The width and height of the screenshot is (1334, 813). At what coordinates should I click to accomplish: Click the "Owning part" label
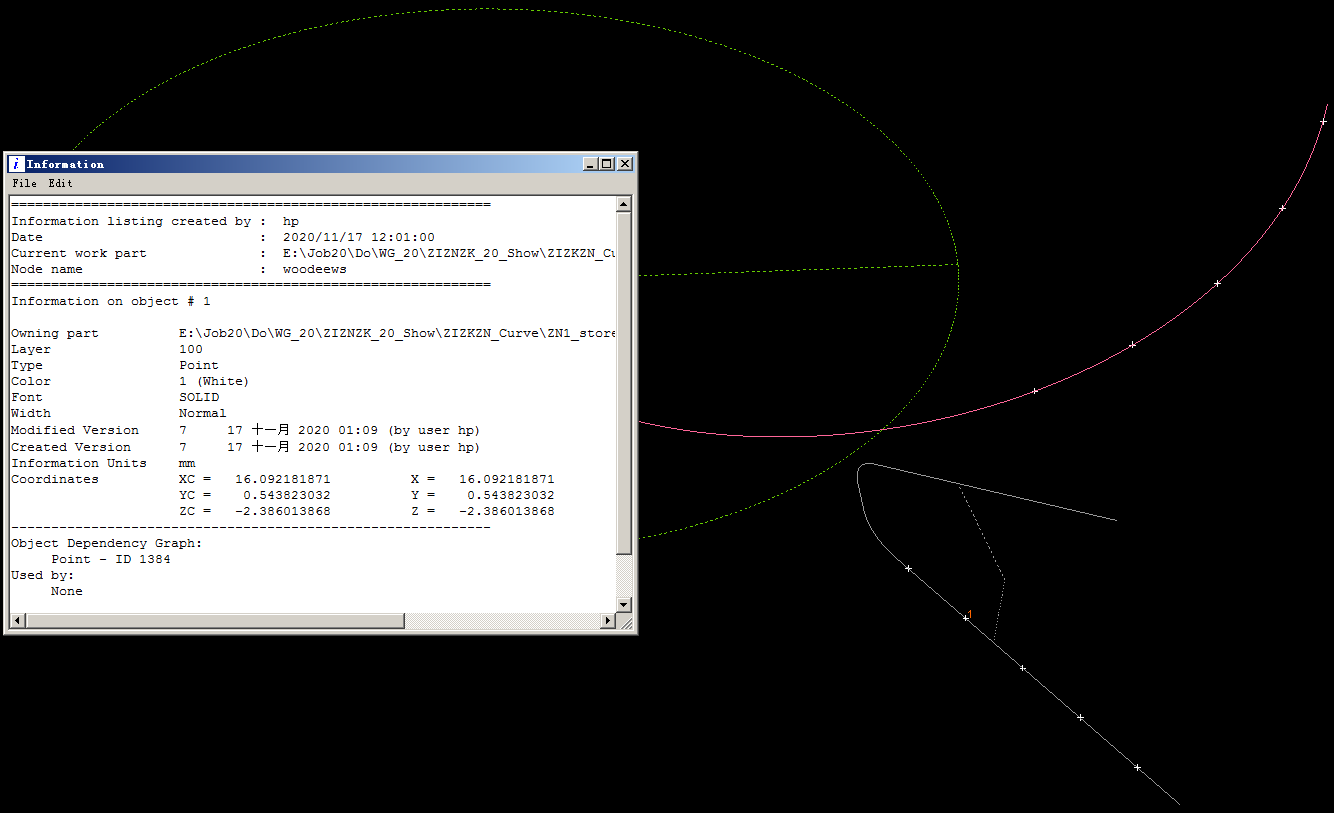coord(55,333)
